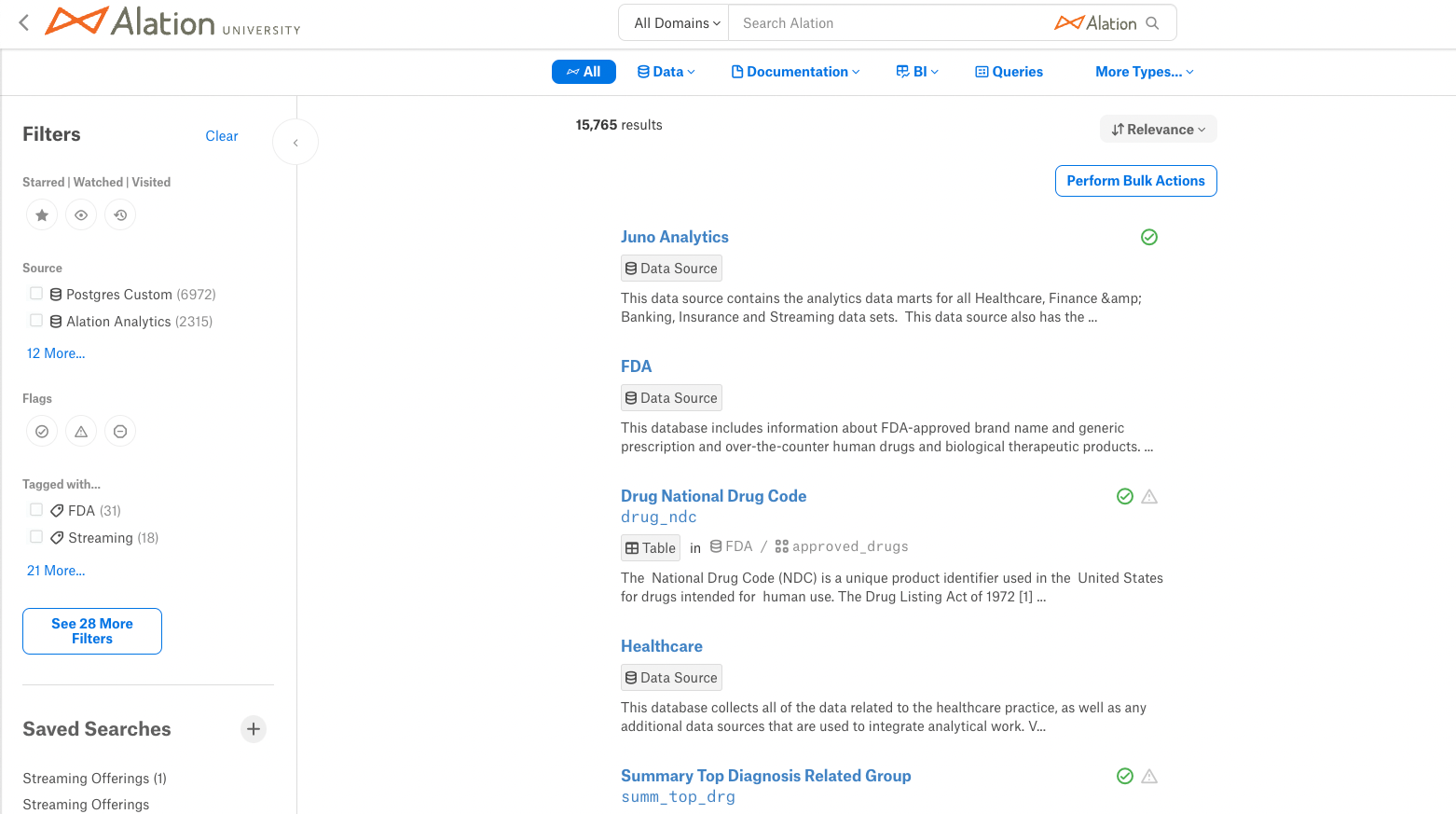The image size is (1456, 814).
Task: Click Data Source badge under Healthcare
Action: (x=671, y=678)
